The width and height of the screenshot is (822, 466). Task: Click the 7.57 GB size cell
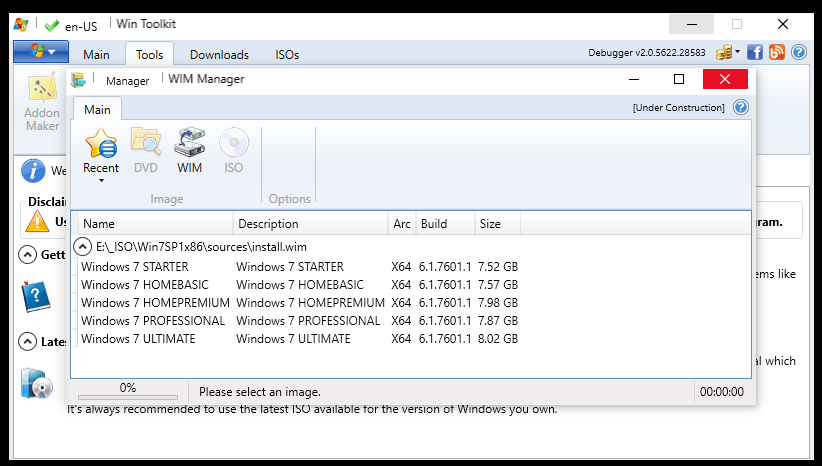[497, 285]
